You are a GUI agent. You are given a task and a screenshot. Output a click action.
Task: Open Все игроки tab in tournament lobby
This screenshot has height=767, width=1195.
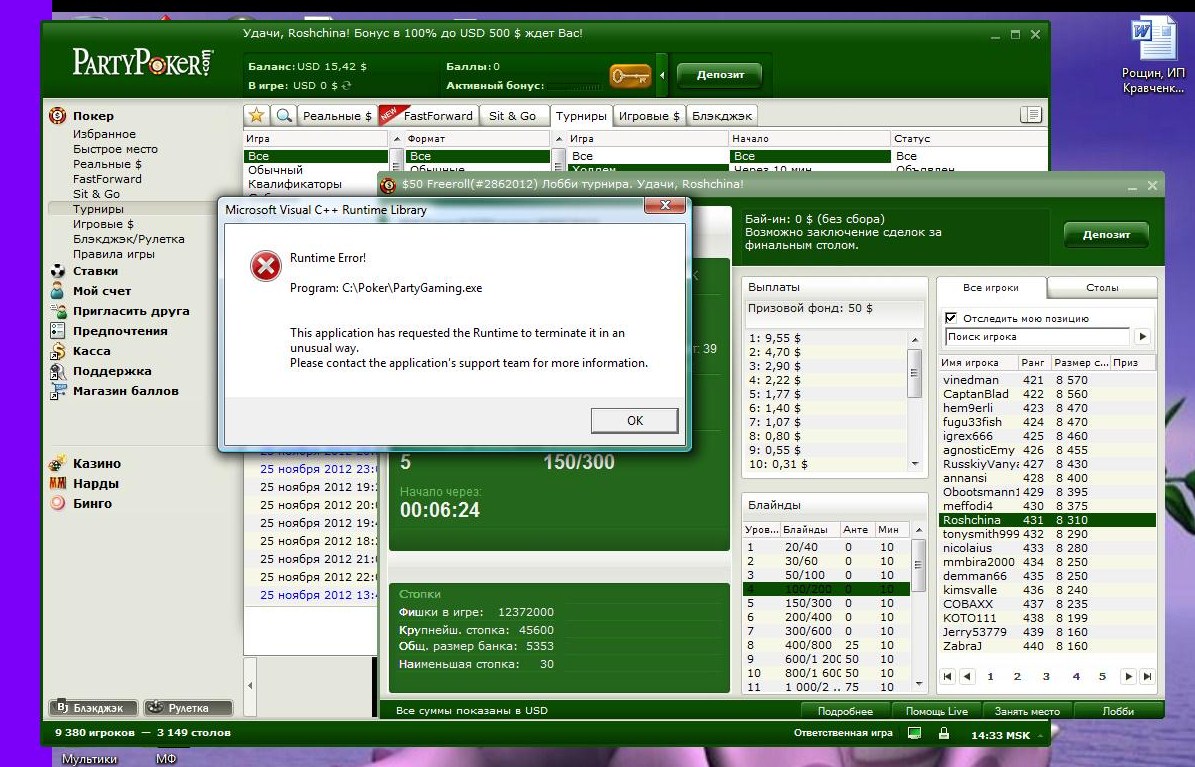[x=991, y=287]
